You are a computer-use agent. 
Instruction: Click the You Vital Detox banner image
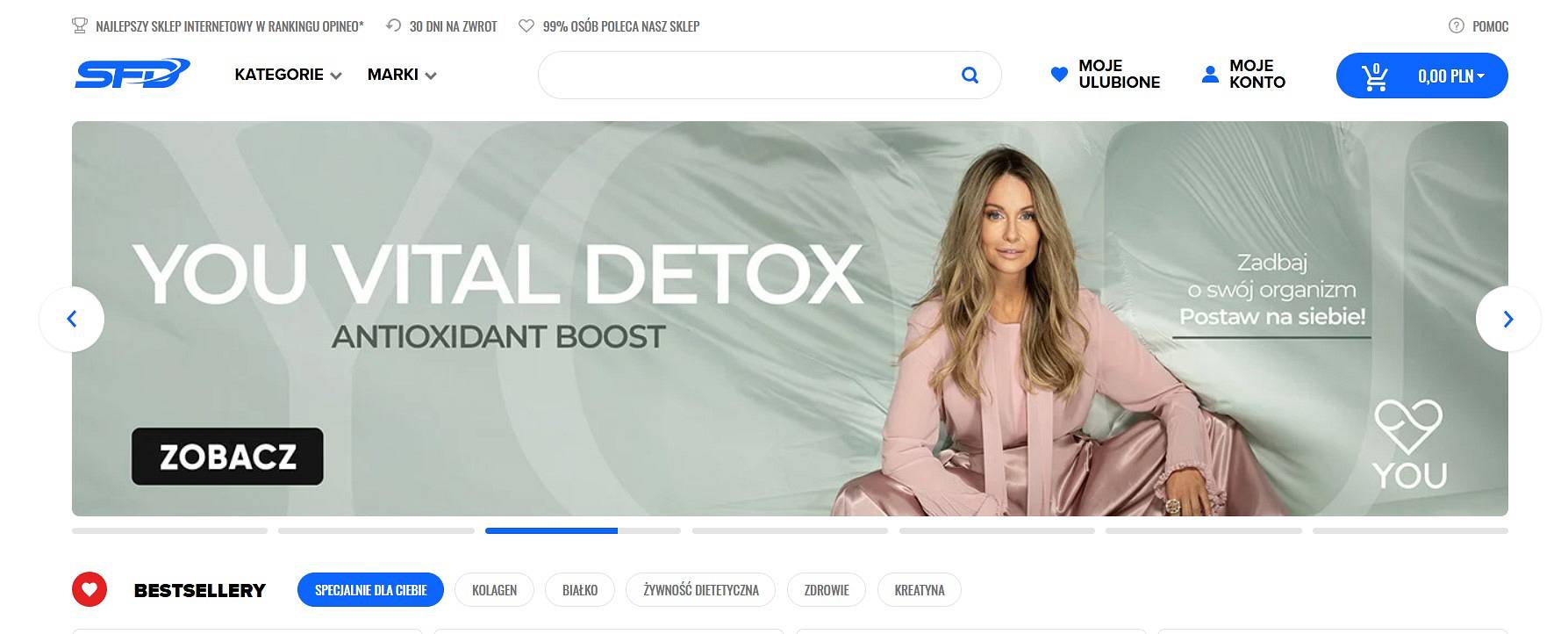click(x=790, y=319)
